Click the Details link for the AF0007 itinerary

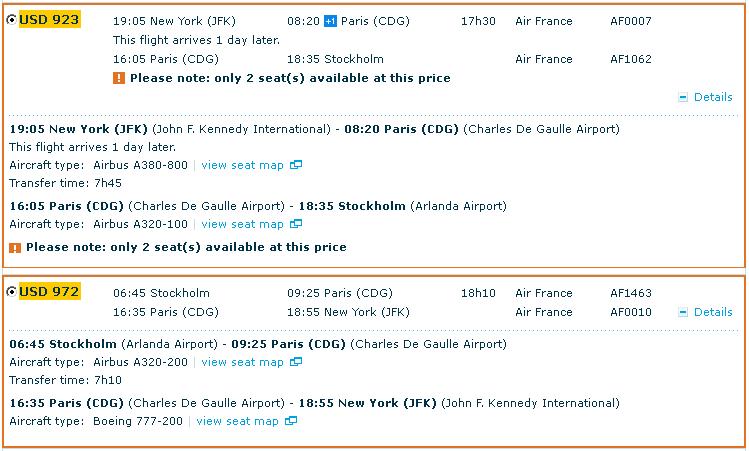pyautogui.click(x=713, y=98)
